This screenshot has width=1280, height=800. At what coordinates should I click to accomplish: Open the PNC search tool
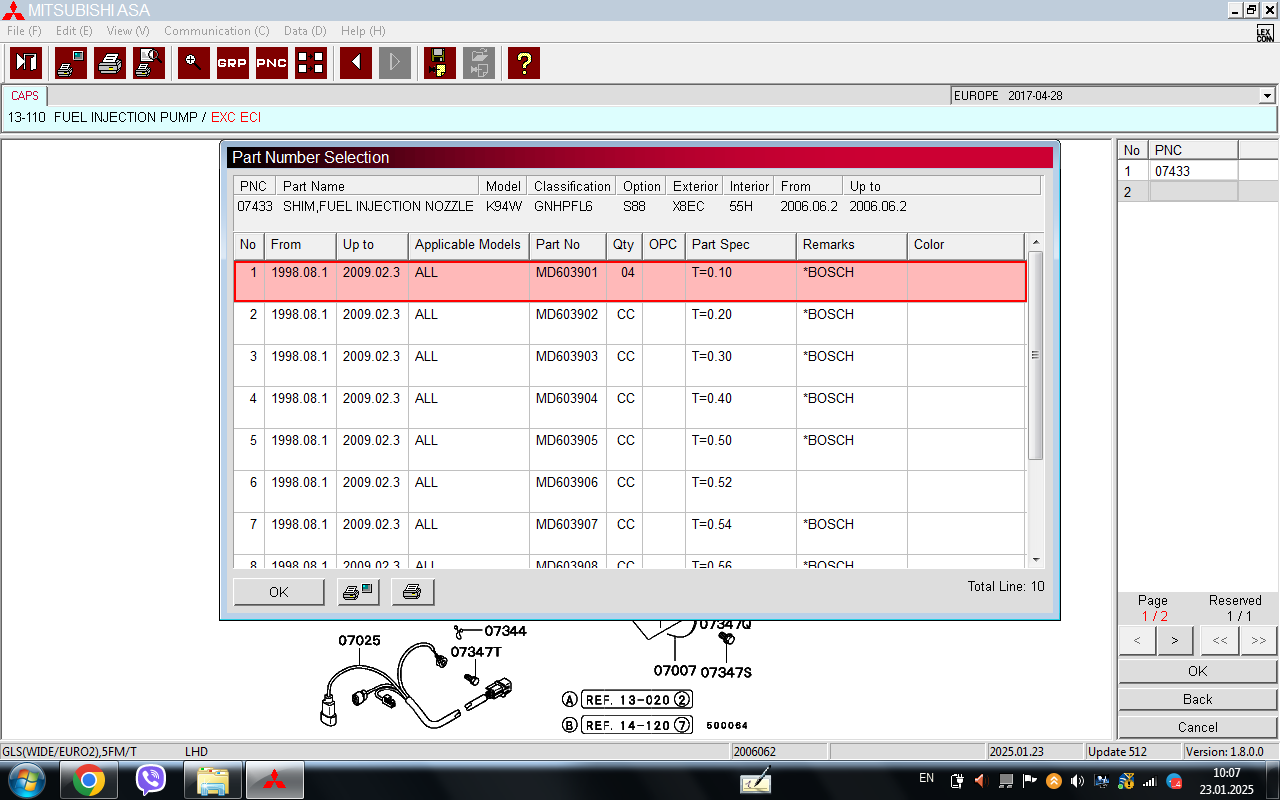(271, 63)
